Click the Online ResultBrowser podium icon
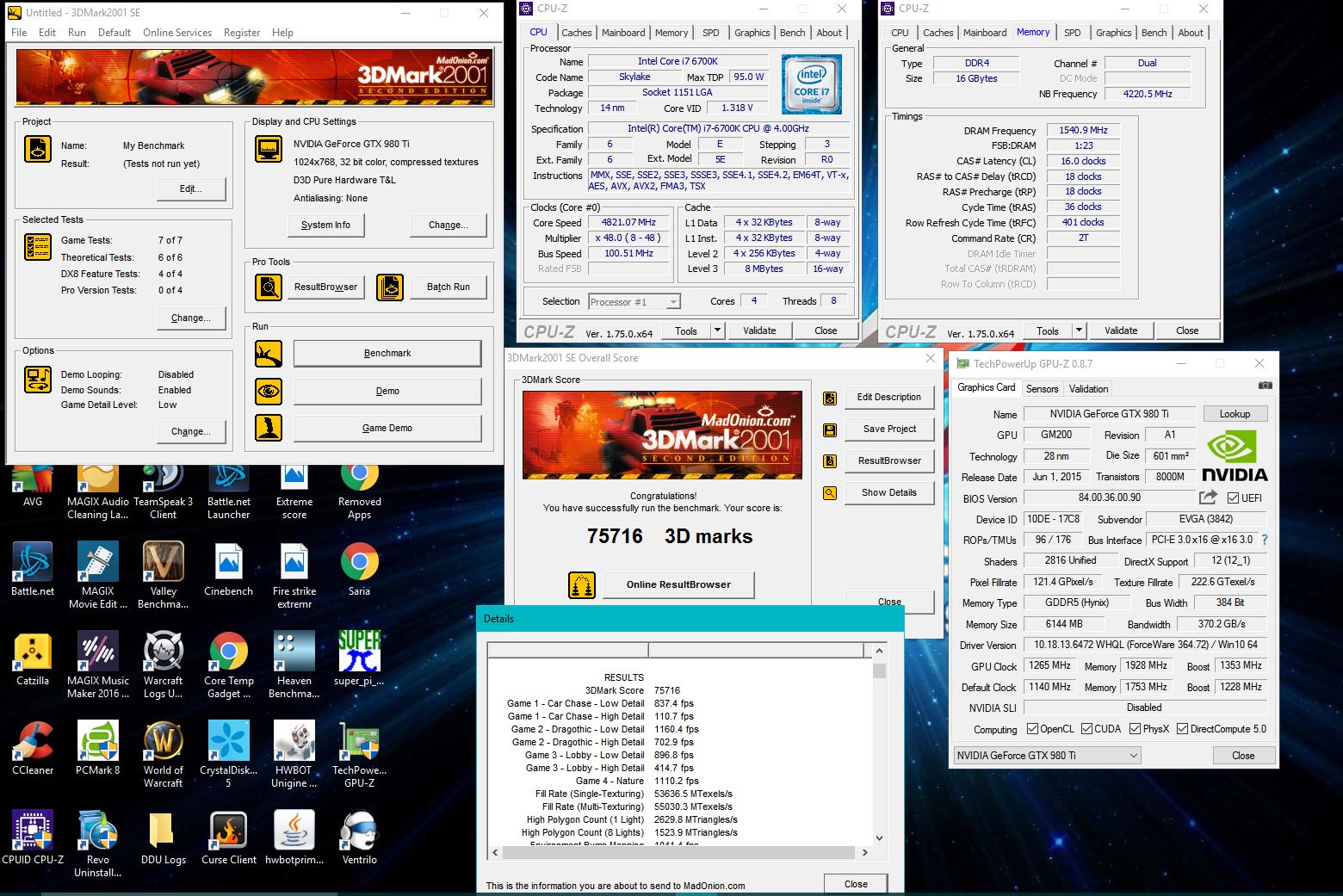Image resolution: width=1343 pixels, height=896 pixels. [x=582, y=585]
